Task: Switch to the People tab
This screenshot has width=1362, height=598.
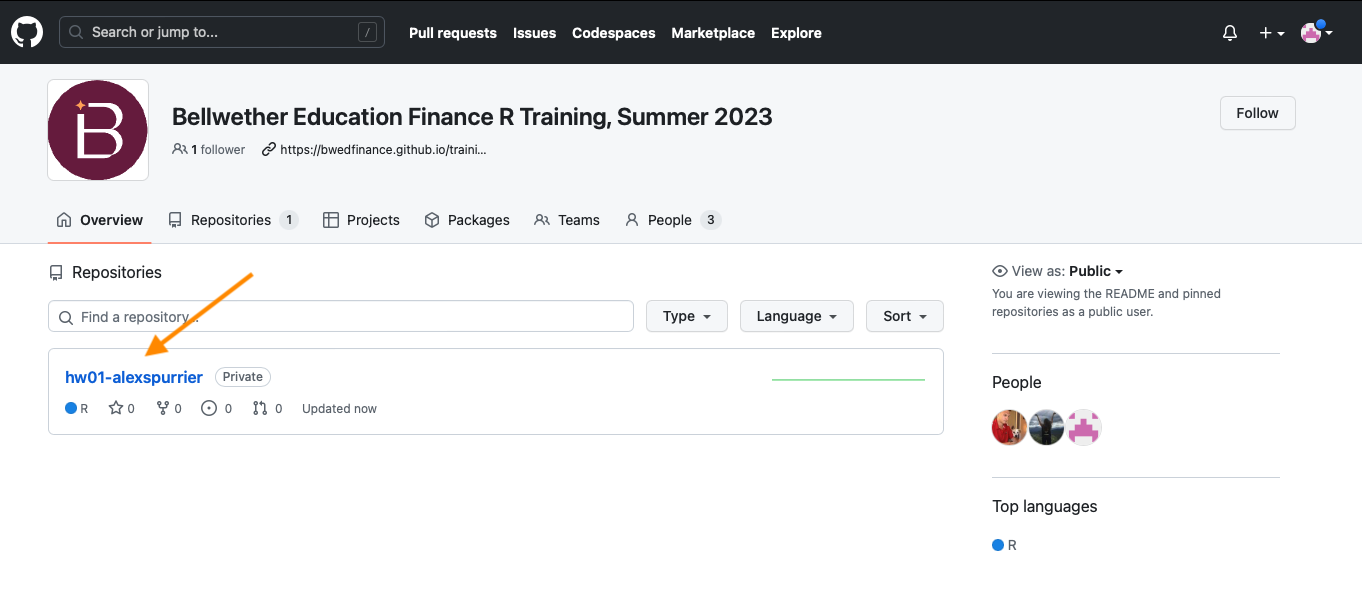Action: pos(671,220)
